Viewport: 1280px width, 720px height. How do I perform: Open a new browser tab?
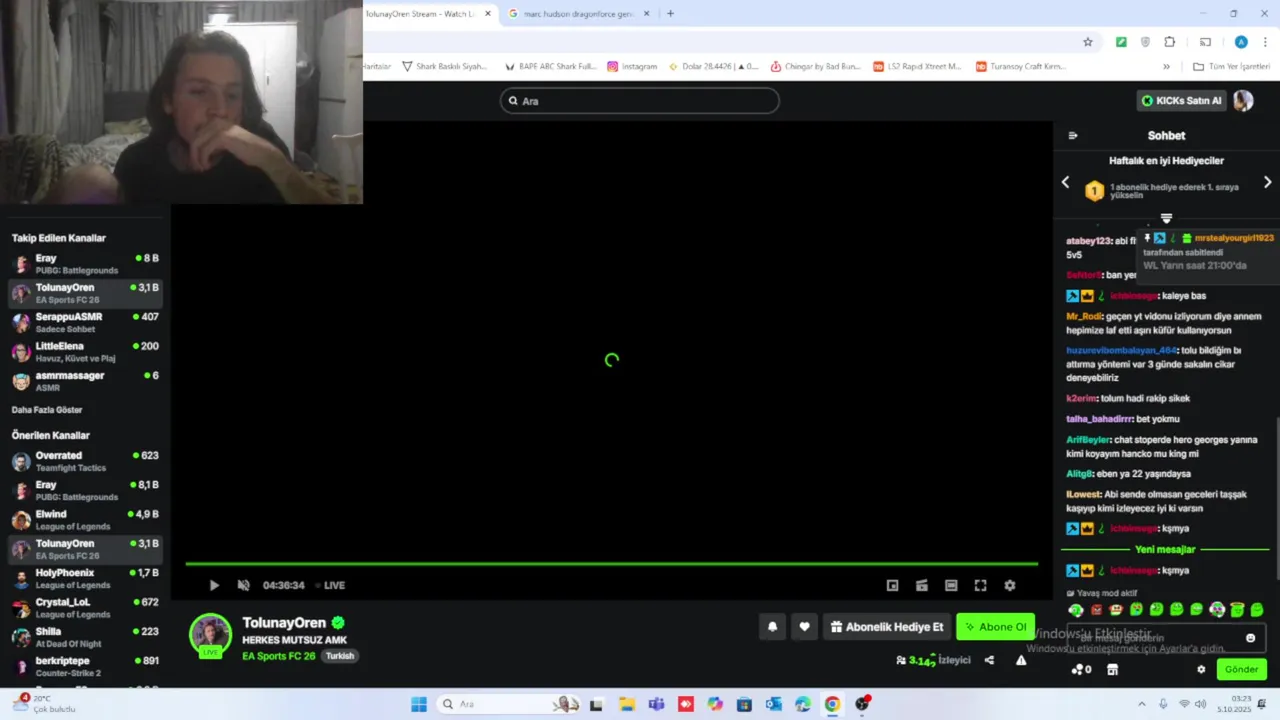pyautogui.click(x=670, y=14)
